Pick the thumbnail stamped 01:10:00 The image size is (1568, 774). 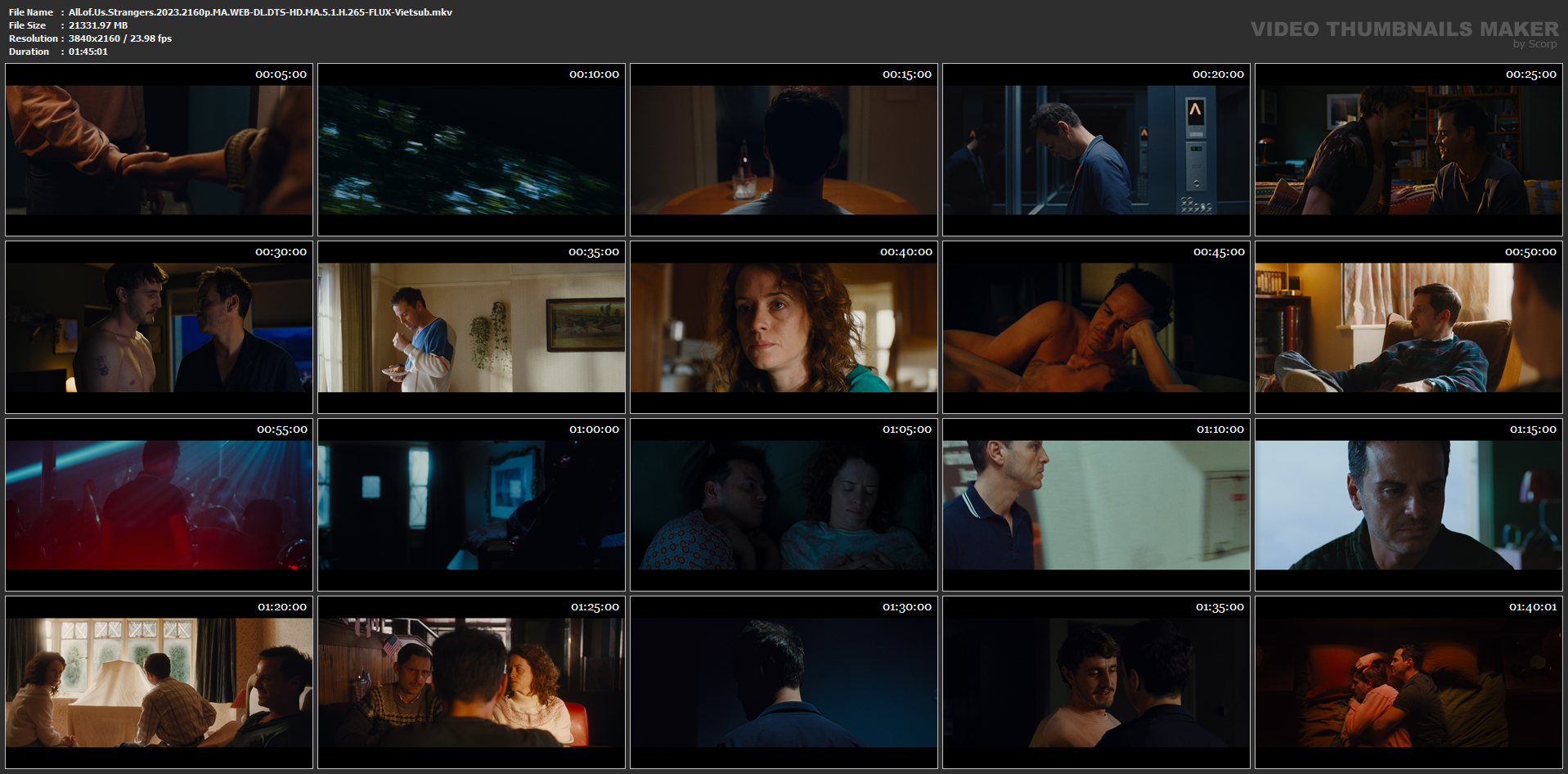tap(1096, 505)
